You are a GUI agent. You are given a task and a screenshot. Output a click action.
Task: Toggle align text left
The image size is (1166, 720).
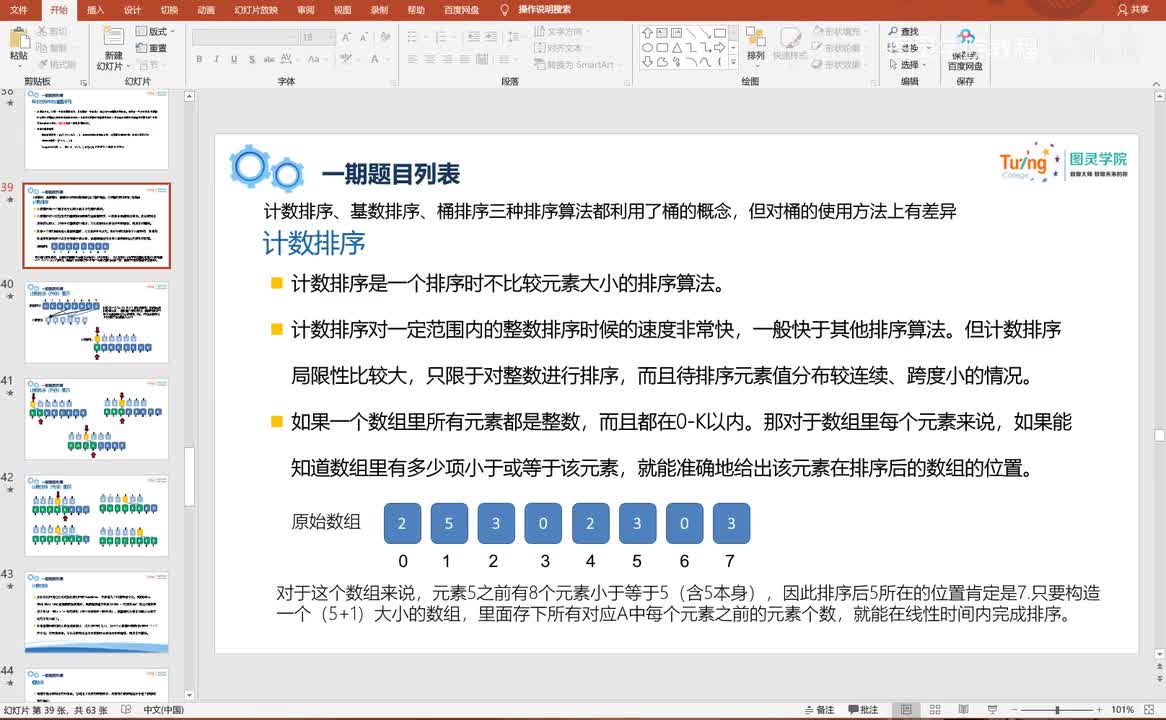point(413,59)
